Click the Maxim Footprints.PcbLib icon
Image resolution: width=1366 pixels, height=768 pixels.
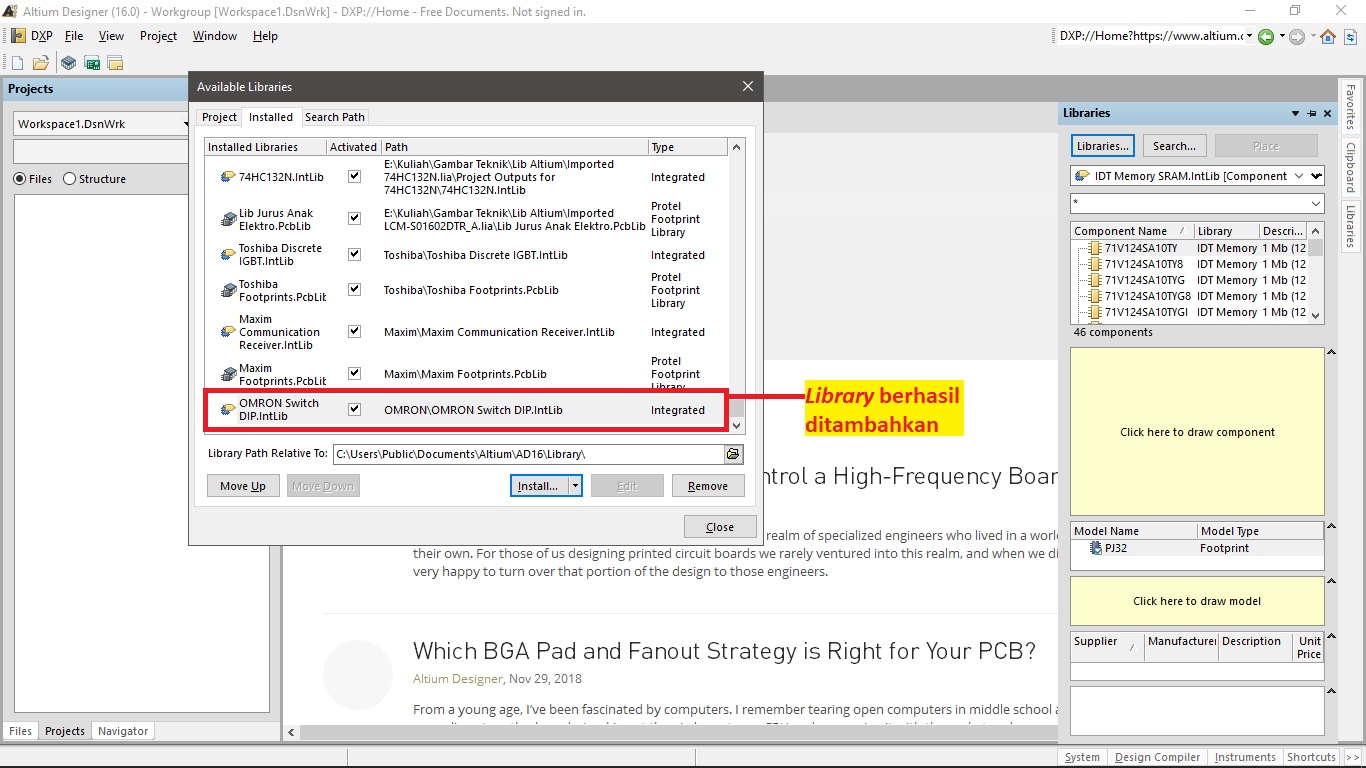tap(228, 374)
